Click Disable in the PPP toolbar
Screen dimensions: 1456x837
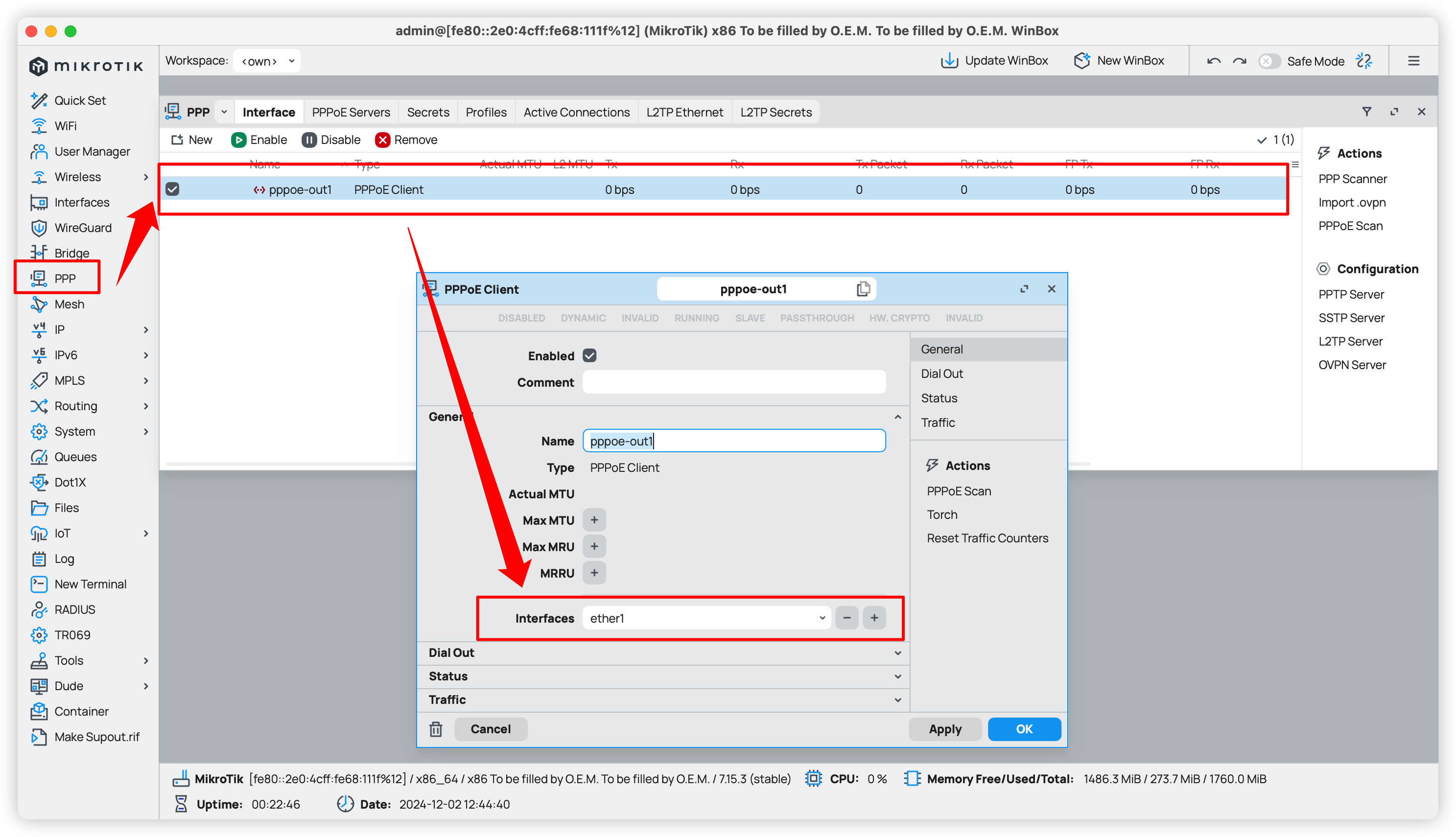(x=331, y=139)
